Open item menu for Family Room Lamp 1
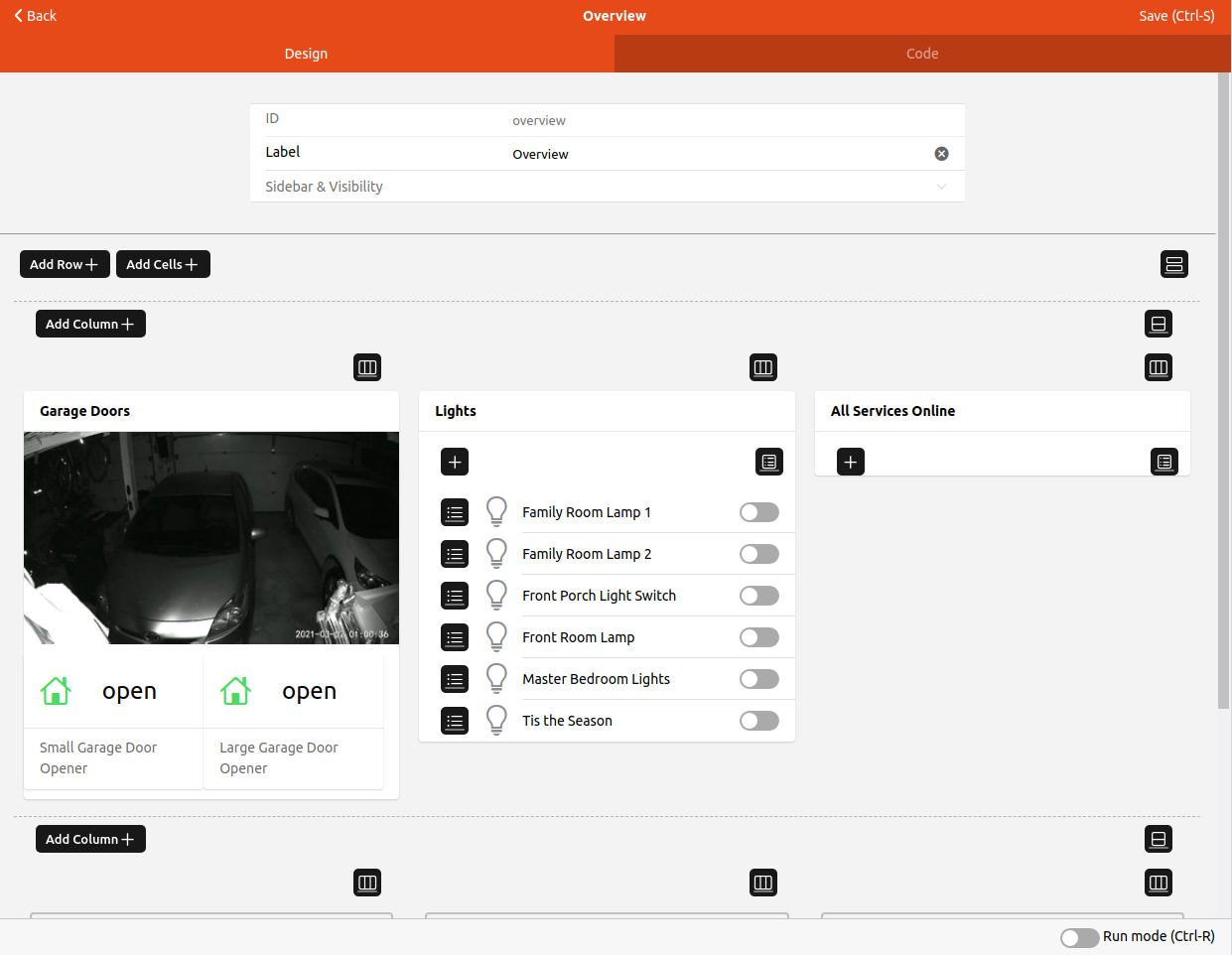 click(x=455, y=513)
